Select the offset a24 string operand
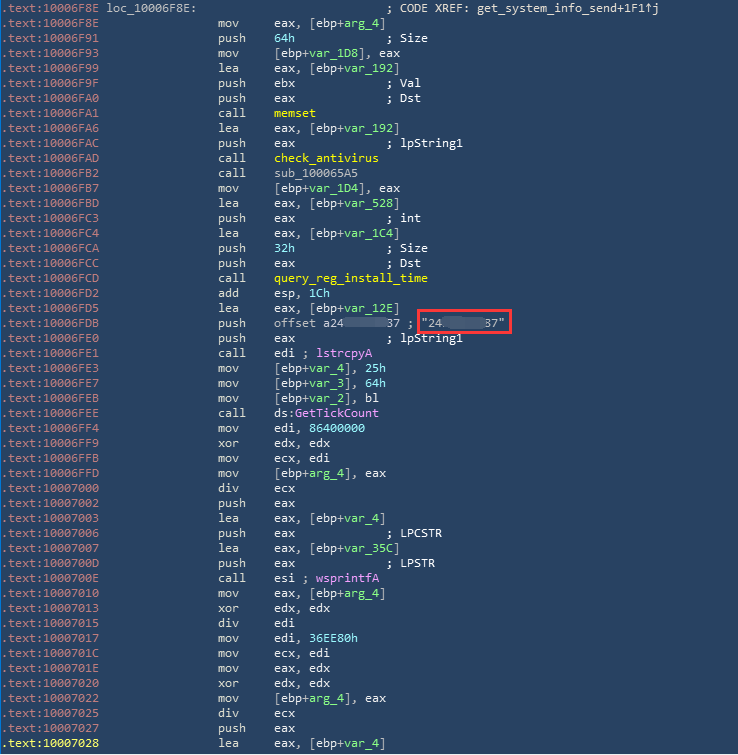The image size is (738, 755). coord(337,323)
